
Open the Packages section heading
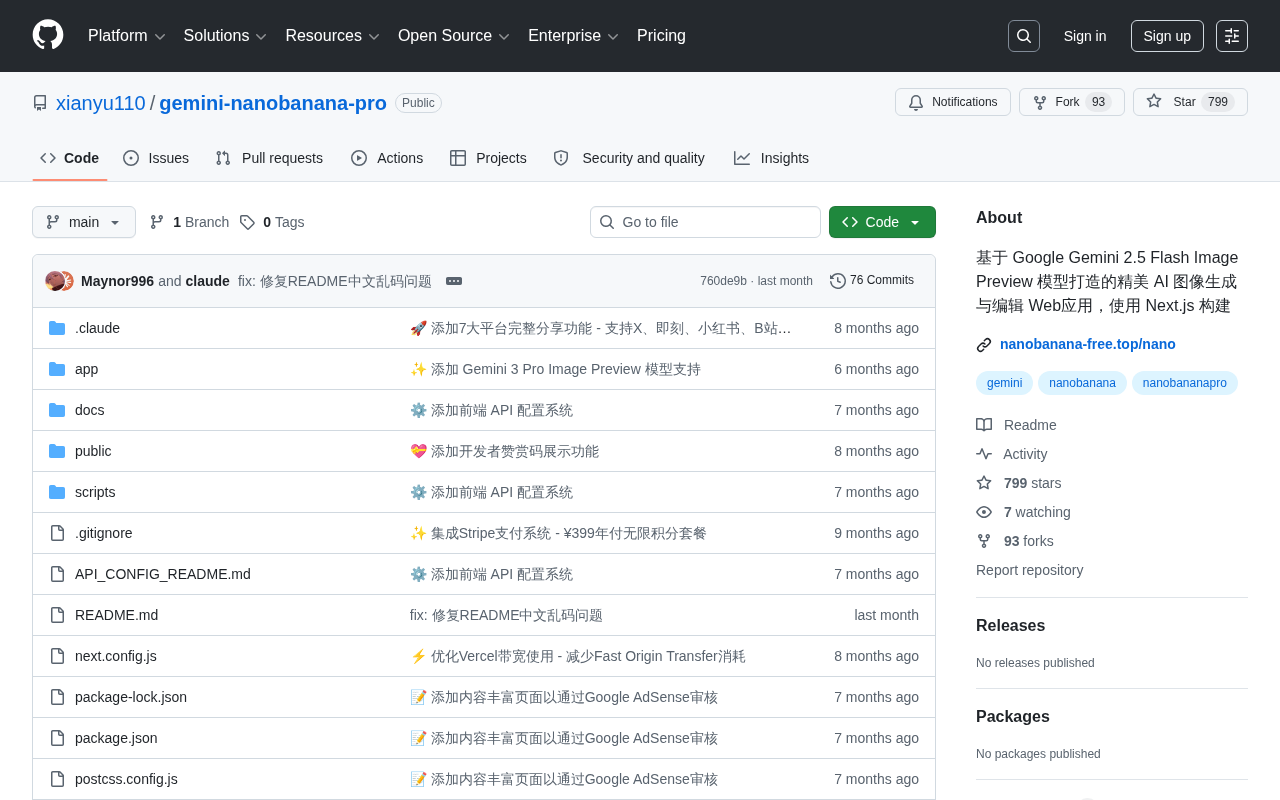pyautogui.click(x=1013, y=717)
